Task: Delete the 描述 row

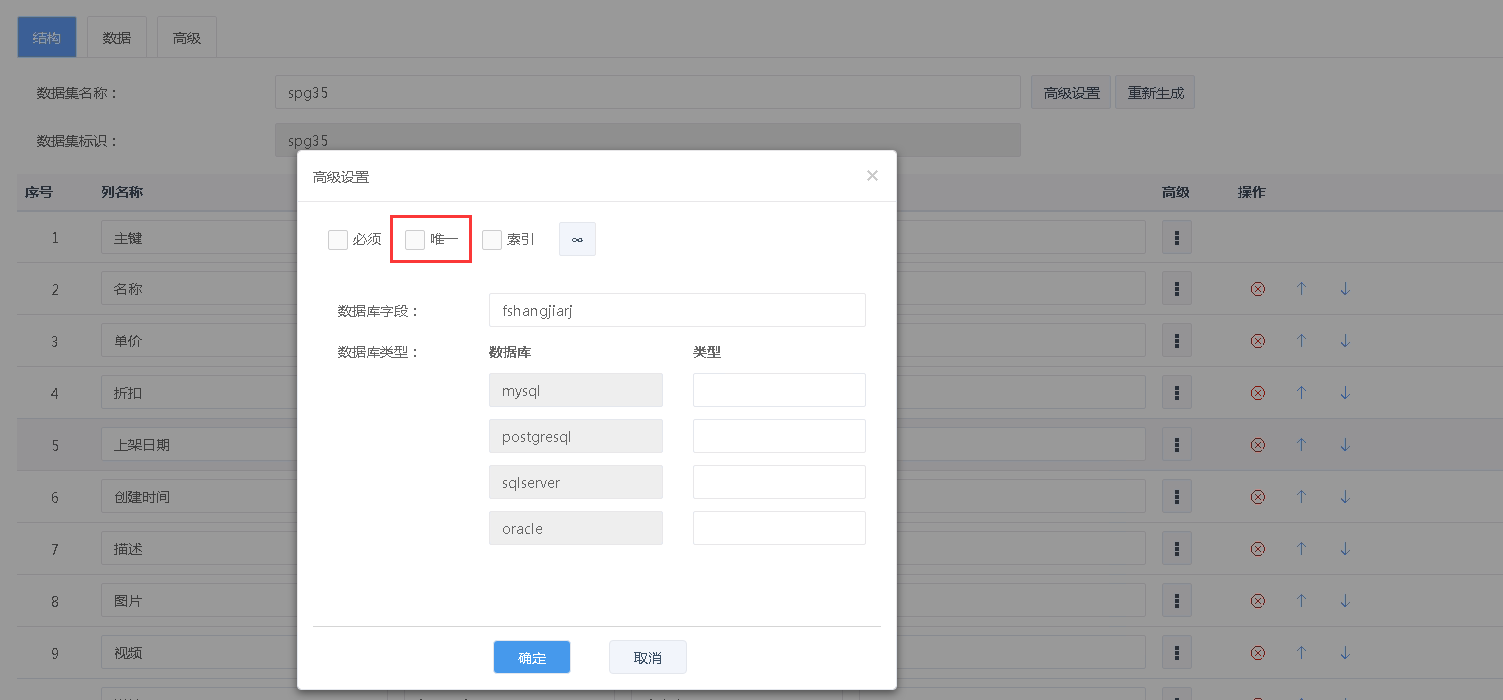Action: (x=1258, y=549)
